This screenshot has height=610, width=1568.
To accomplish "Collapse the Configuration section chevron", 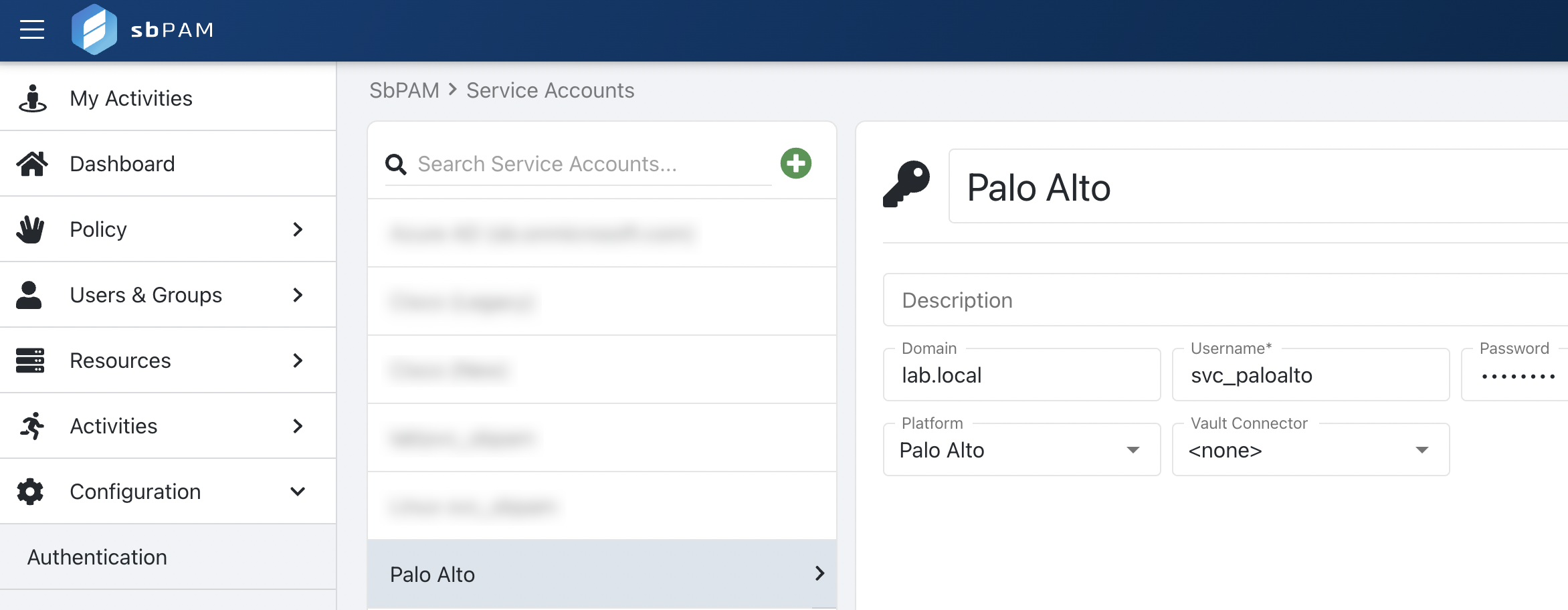I will 298,492.
